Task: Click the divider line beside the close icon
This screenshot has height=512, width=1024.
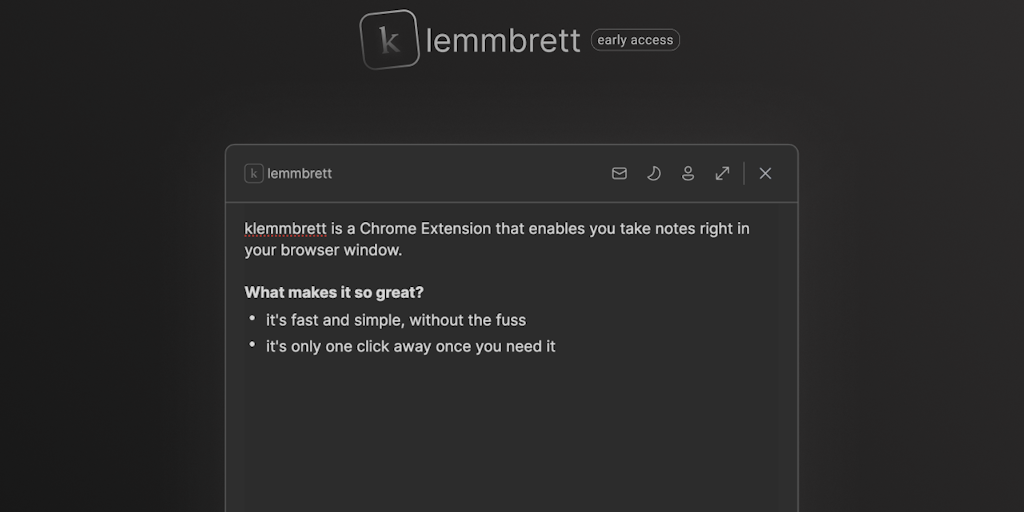Action: coord(744,173)
